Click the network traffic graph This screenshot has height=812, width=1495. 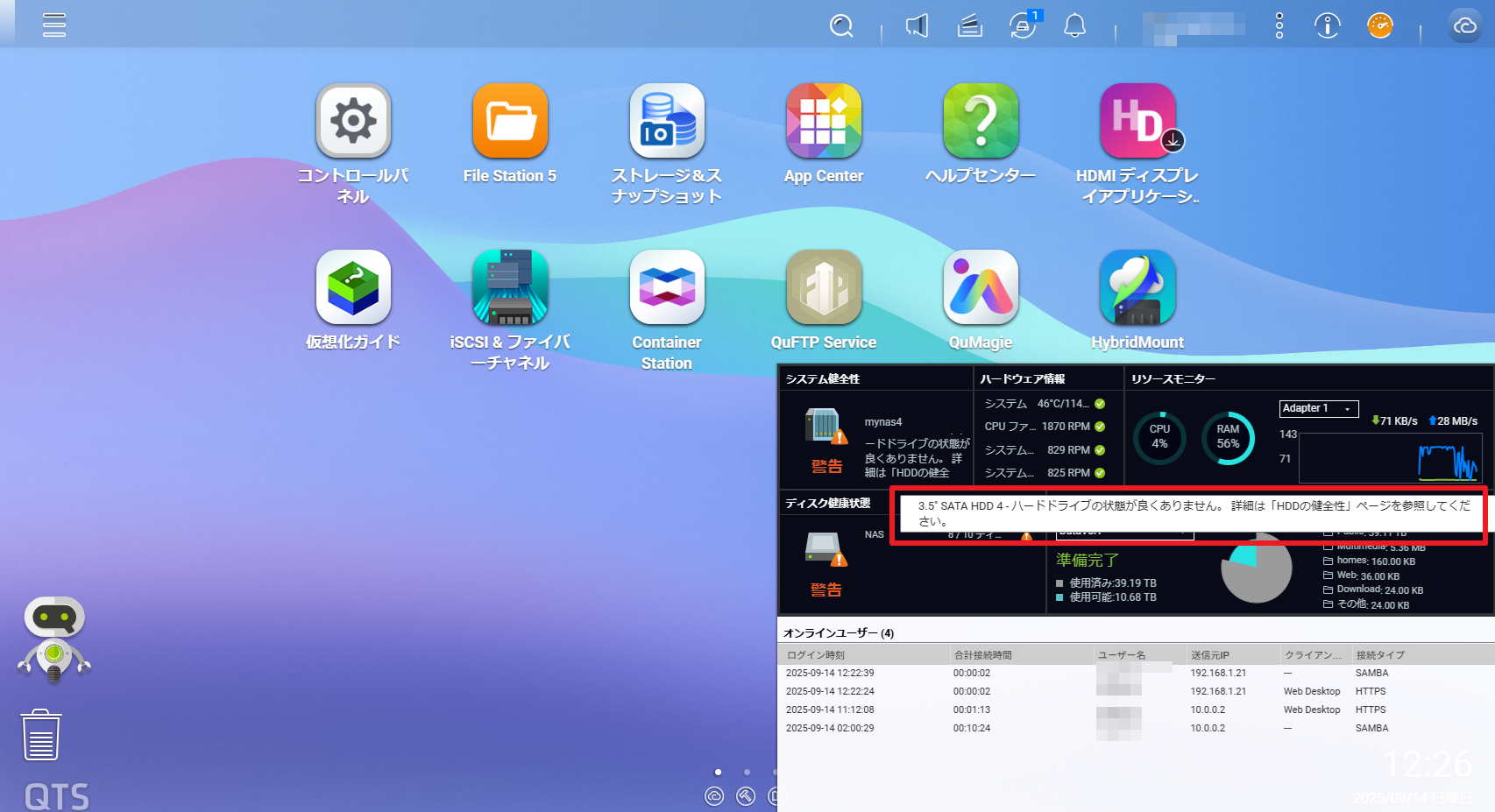pos(1390,458)
